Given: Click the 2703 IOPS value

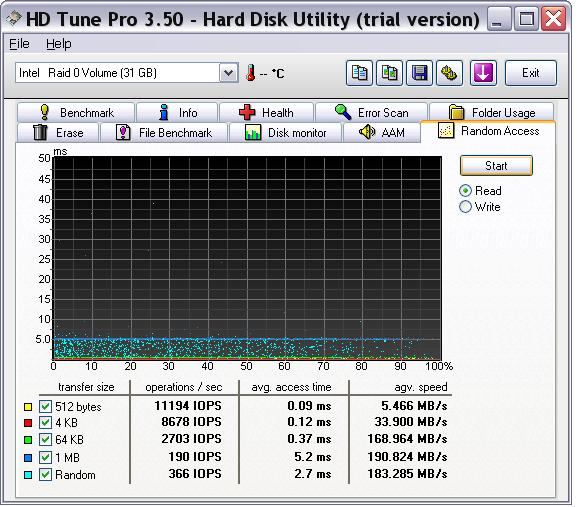Looking at the screenshot, I should [192, 438].
